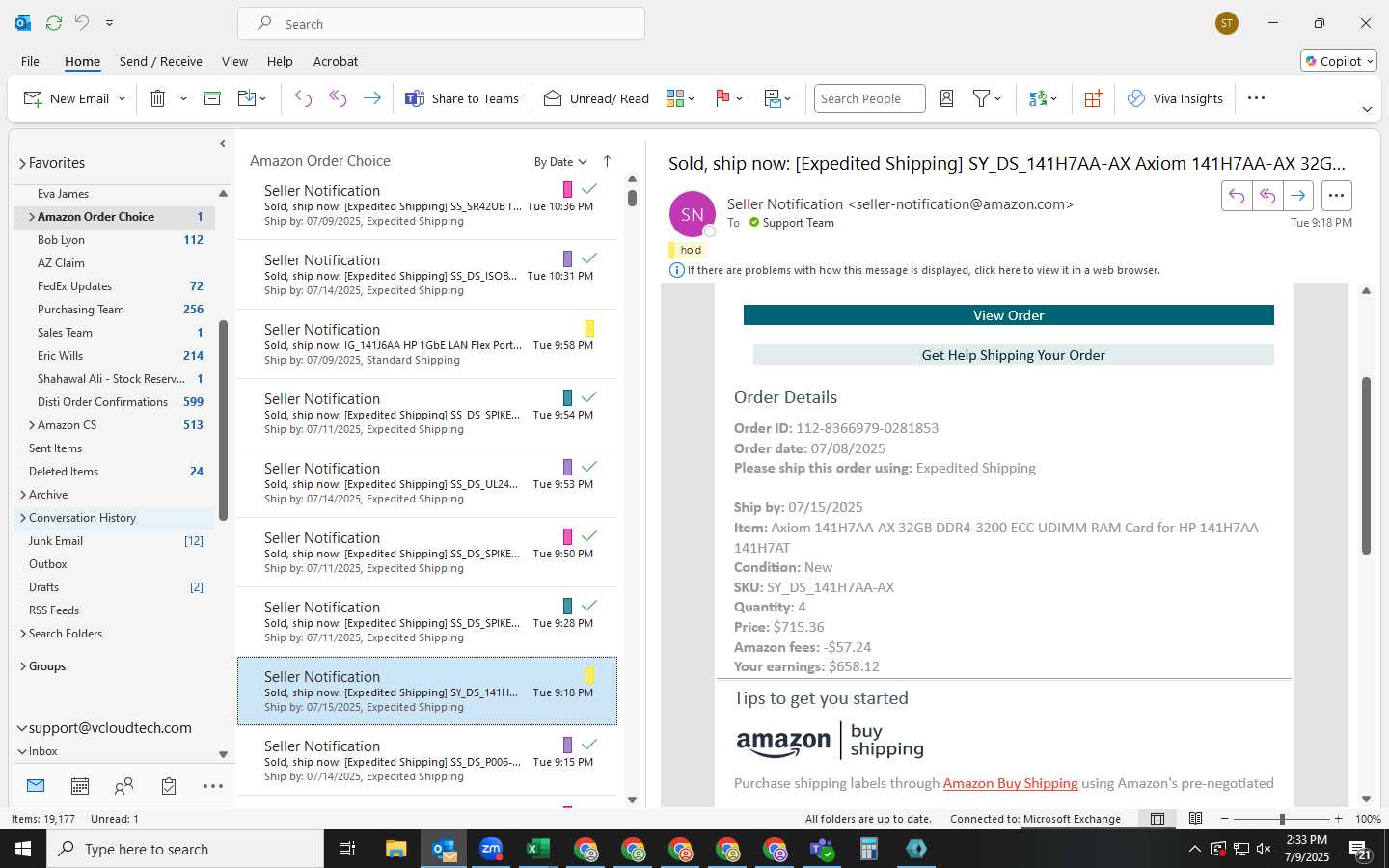The width and height of the screenshot is (1389, 868).
Task: Open the Categorize color squares icon
Action: pyautogui.click(x=675, y=98)
